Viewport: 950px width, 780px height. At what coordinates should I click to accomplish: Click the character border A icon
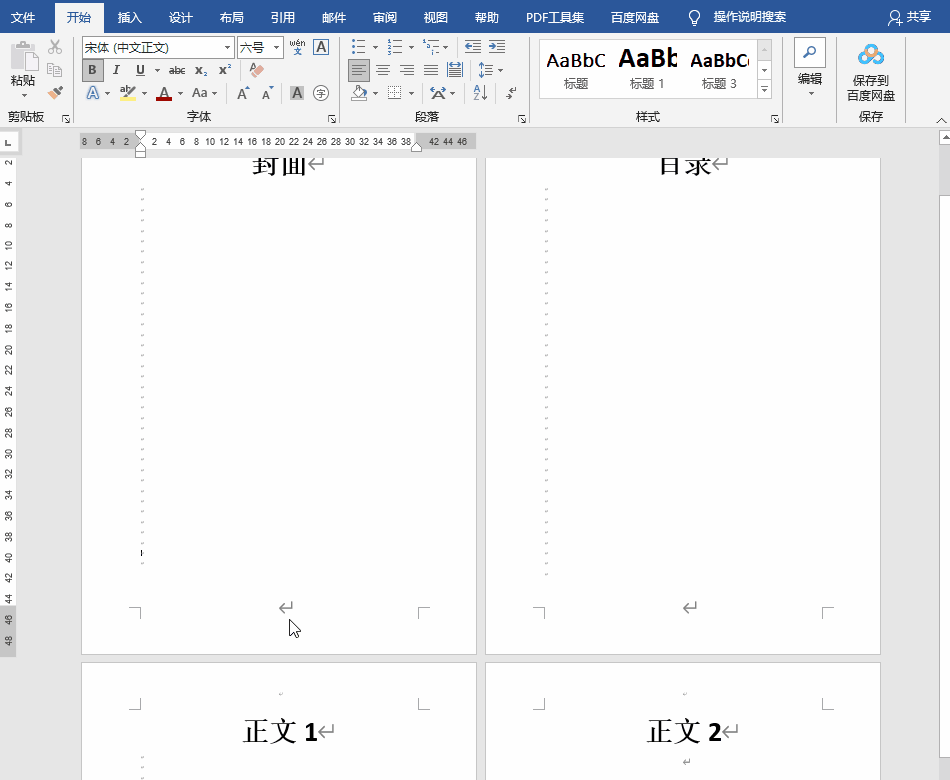(x=321, y=47)
